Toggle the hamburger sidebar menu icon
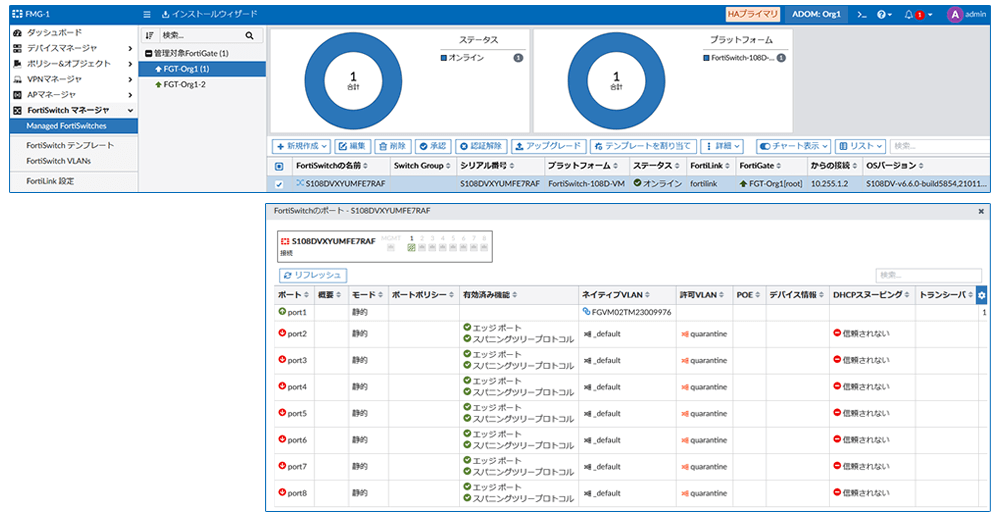Image resolution: width=1000 pixels, height=528 pixels. point(147,14)
